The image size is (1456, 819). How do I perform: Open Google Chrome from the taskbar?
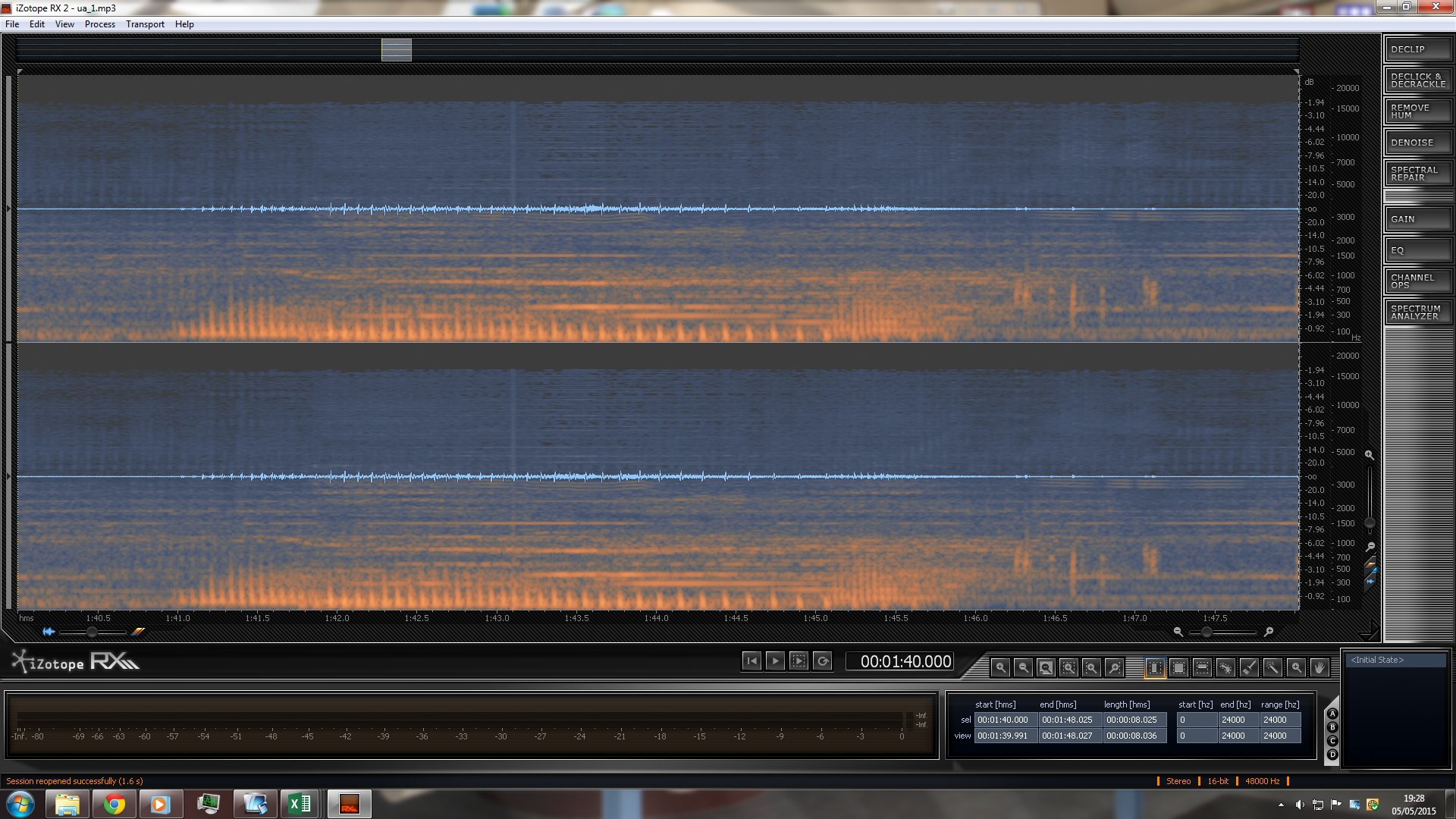(x=115, y=805)
